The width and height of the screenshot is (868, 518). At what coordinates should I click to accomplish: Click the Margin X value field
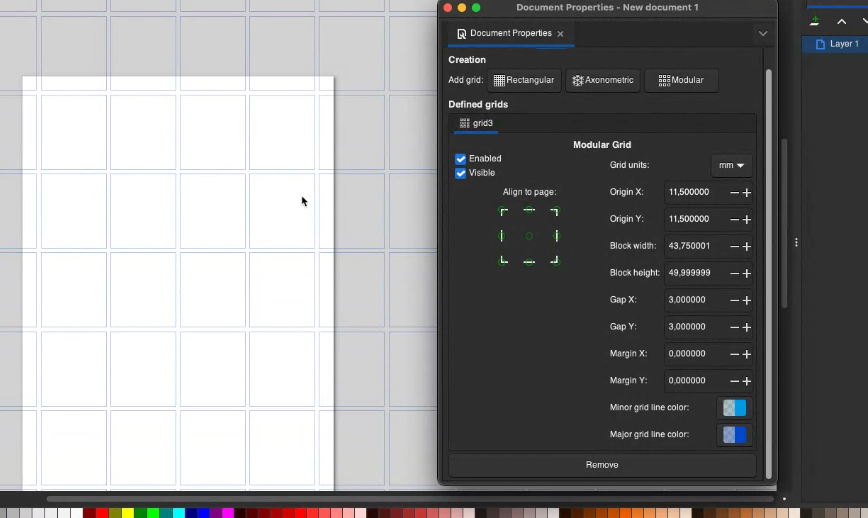coord(695,354)
